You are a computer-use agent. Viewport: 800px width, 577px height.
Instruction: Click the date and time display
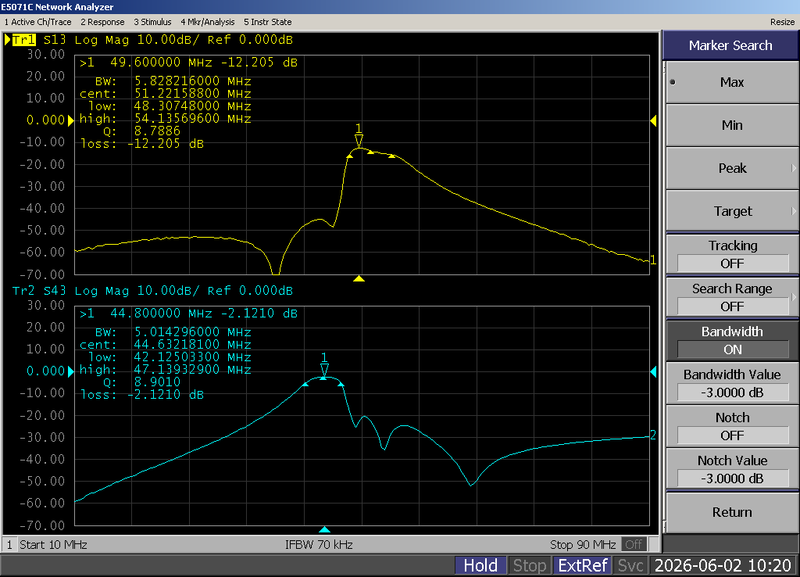point(722,565)
